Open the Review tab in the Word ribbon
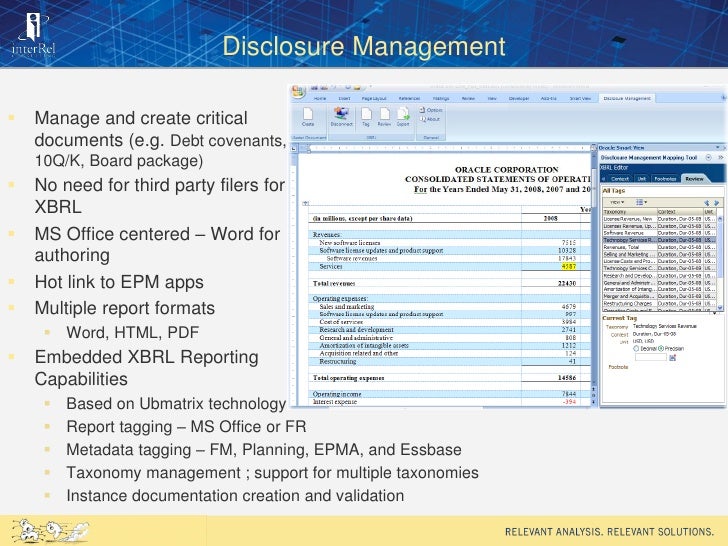The height and width of the screenshot is (546, 728). pos(468,98)
